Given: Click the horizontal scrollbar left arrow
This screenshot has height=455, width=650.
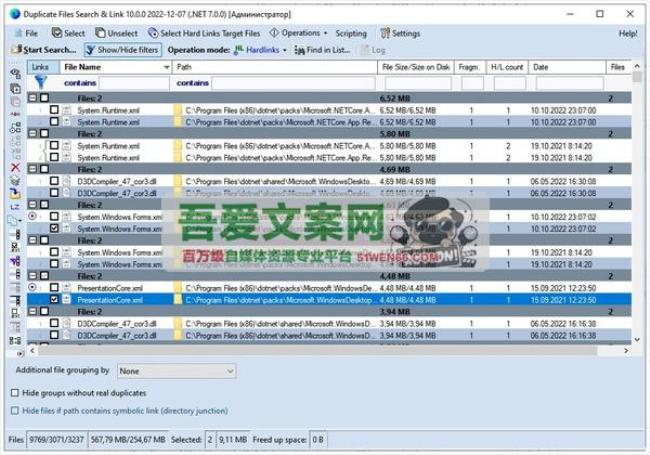Looking at the screenshot, I should [33, 351].
